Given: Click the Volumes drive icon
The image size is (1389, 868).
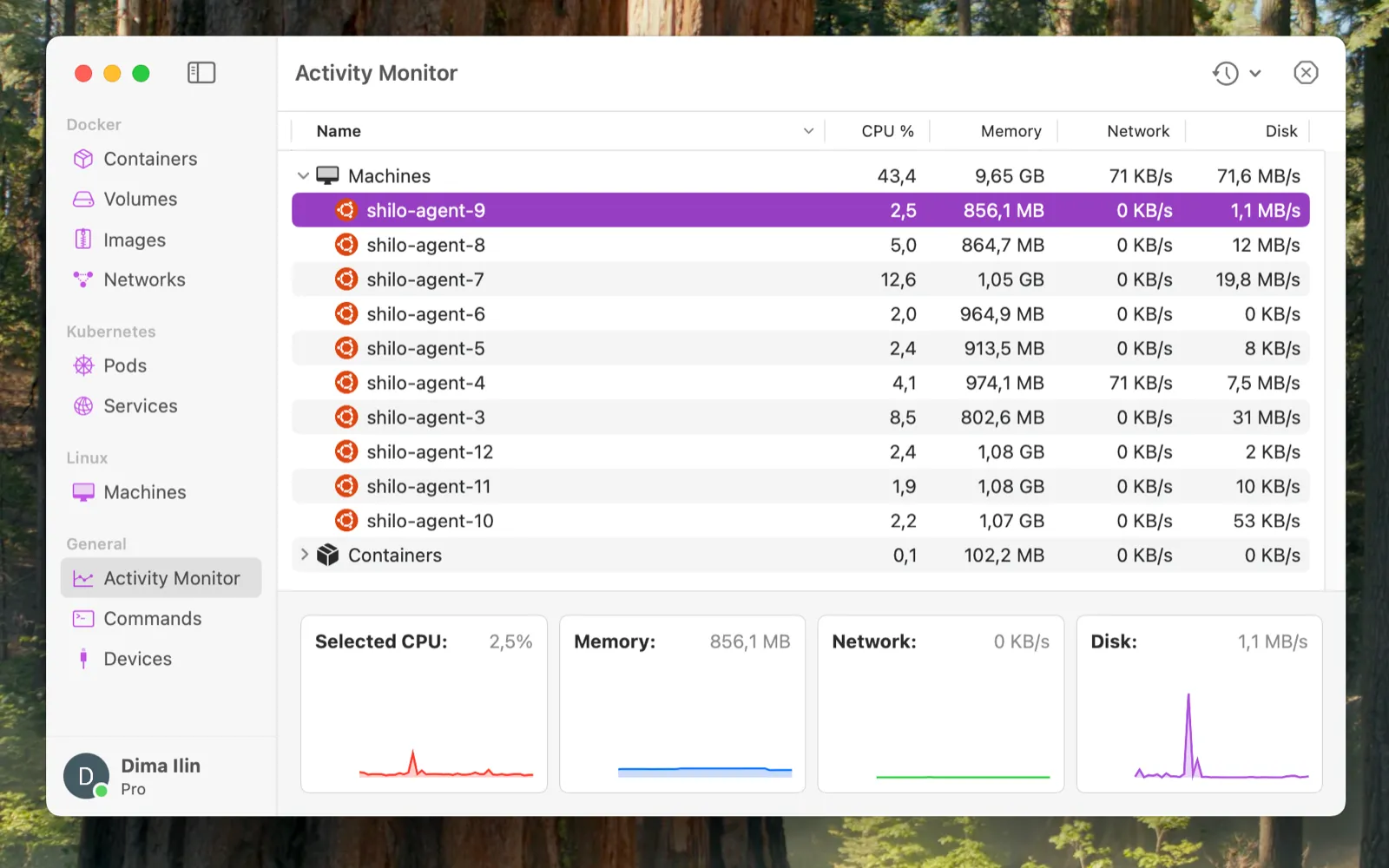Looking at the screenshot, I should click(x=83, y=200).
